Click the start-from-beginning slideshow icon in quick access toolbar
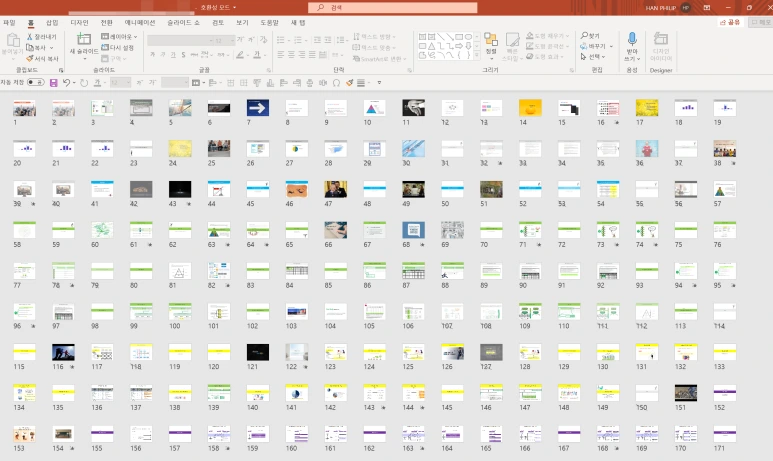 196,83
